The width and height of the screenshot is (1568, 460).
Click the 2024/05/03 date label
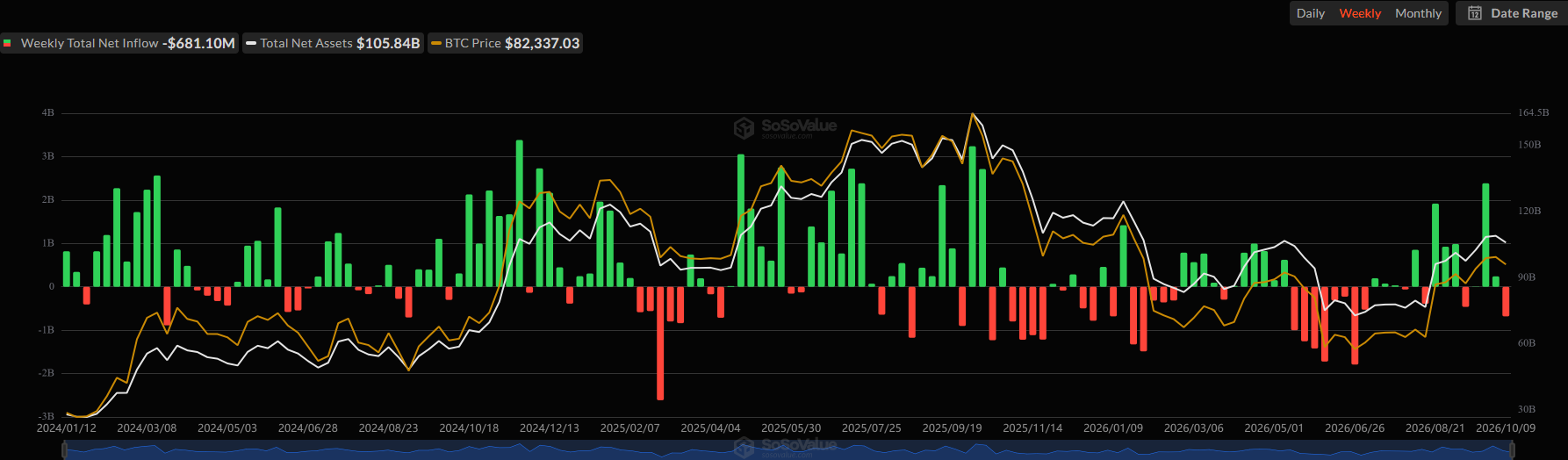pos(227,428)
